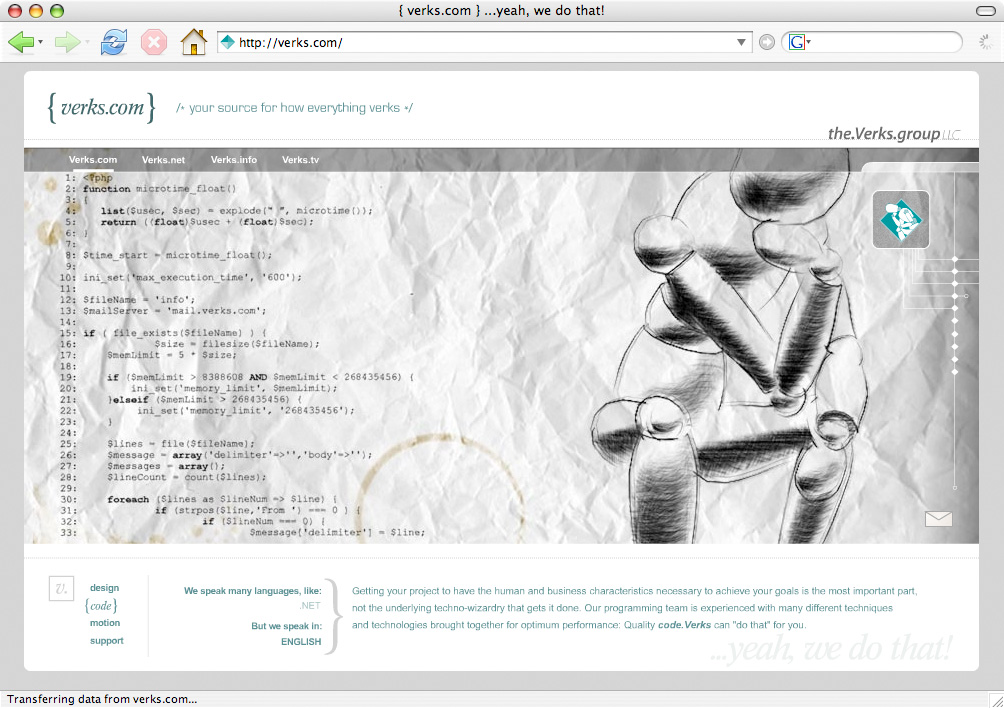The width and height of the screenshot is (1004, 708).
Task: Click the small 'v.' square icon
Action: point(61,589)
